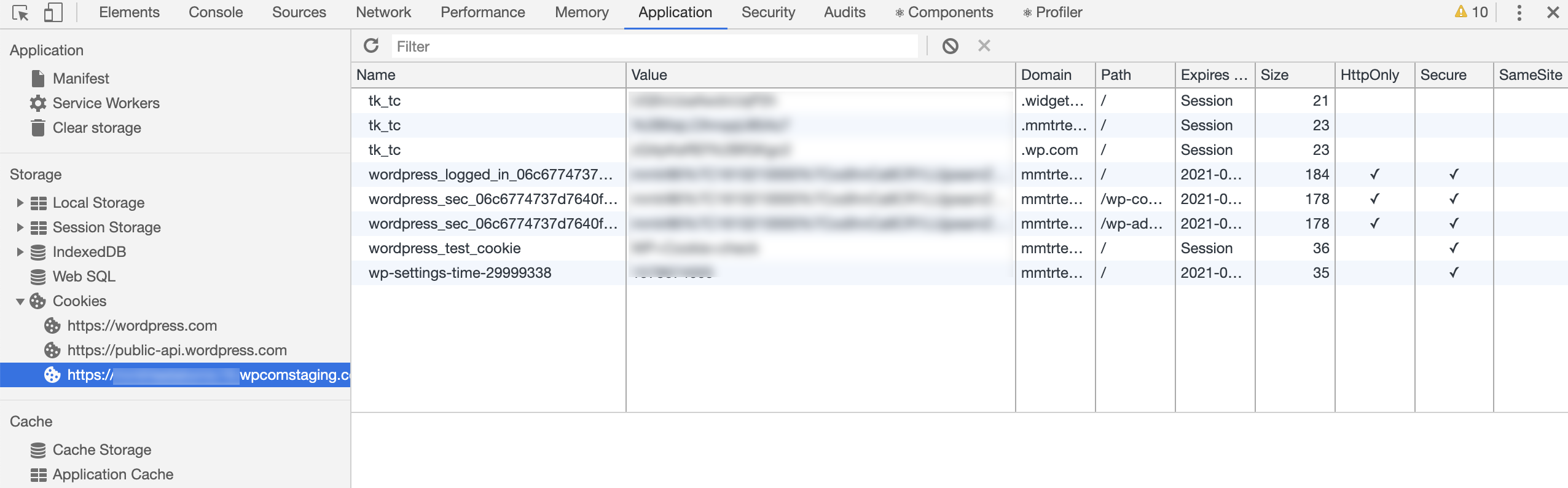
Task: Click the Application tab
Action: 675,12
